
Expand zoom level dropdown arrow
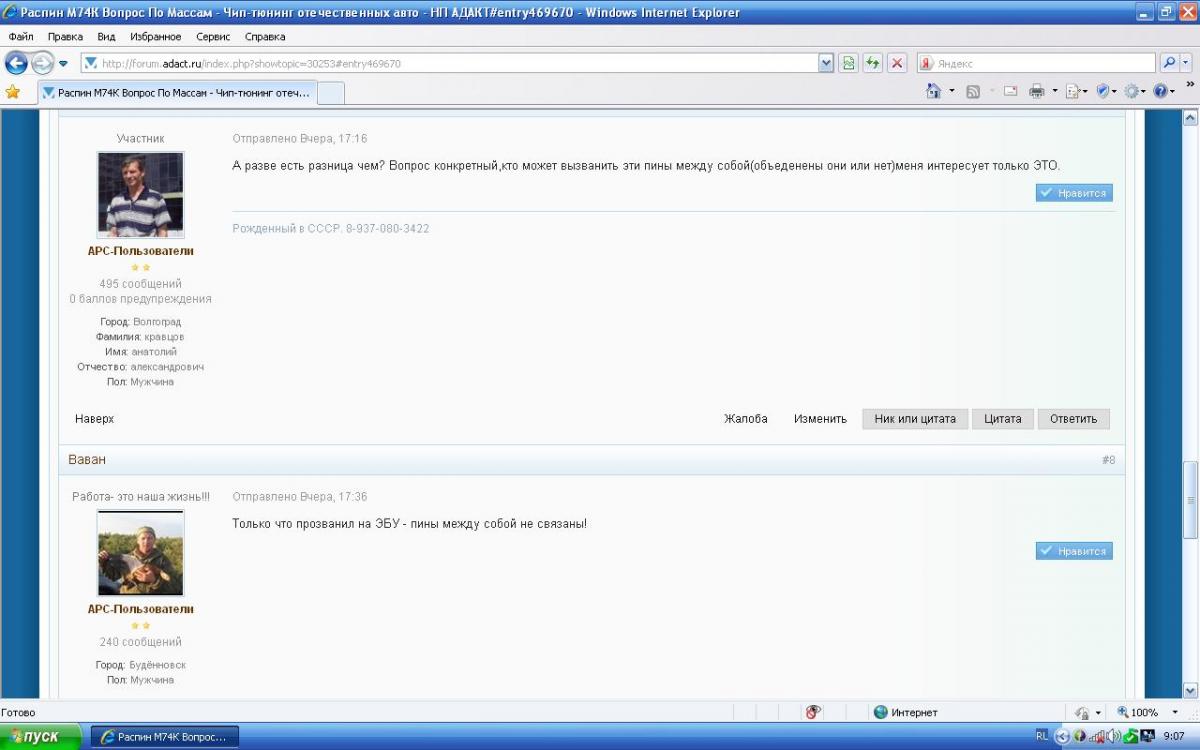click(1174, 712)
